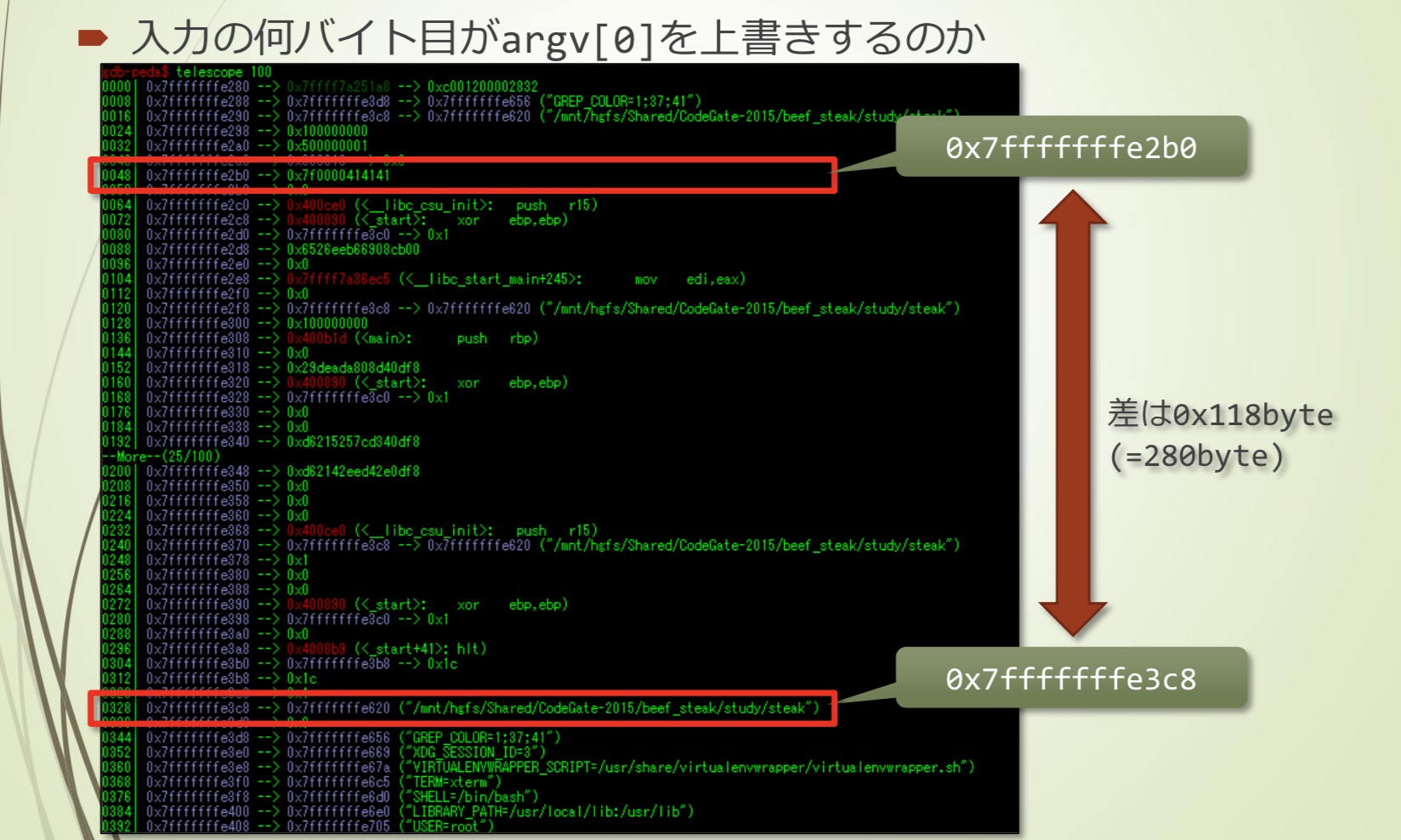Select pointer 0x7fffffffe3b8 in row 0304
This screenshot has height=840, width=1401.
338,664
